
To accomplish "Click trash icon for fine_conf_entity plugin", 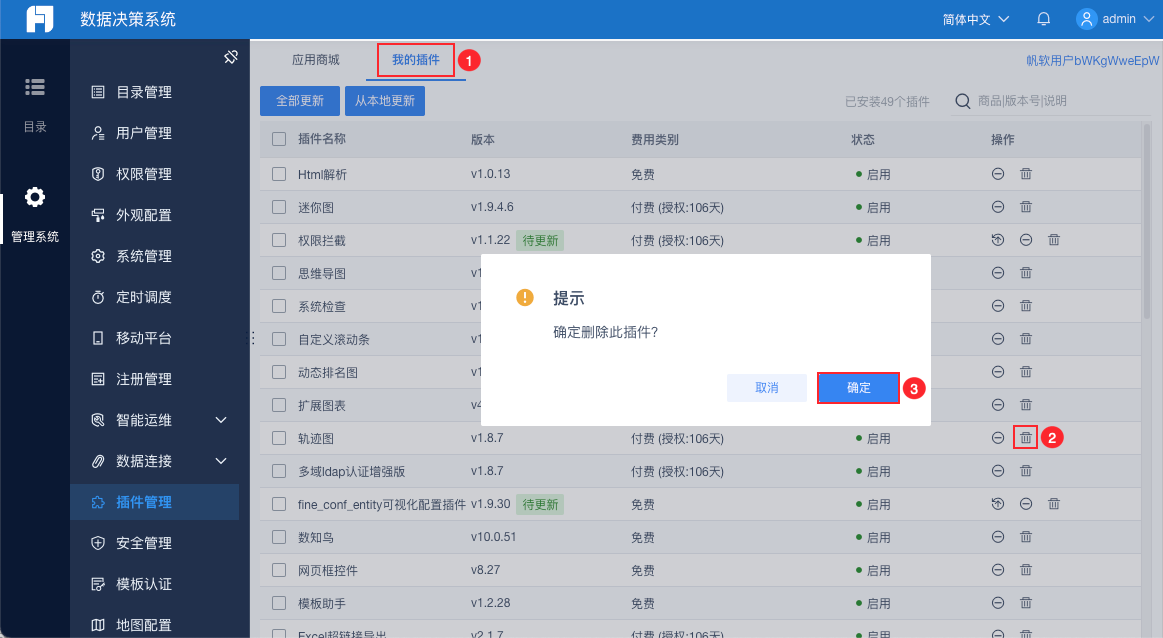I will pos(1054,504).
